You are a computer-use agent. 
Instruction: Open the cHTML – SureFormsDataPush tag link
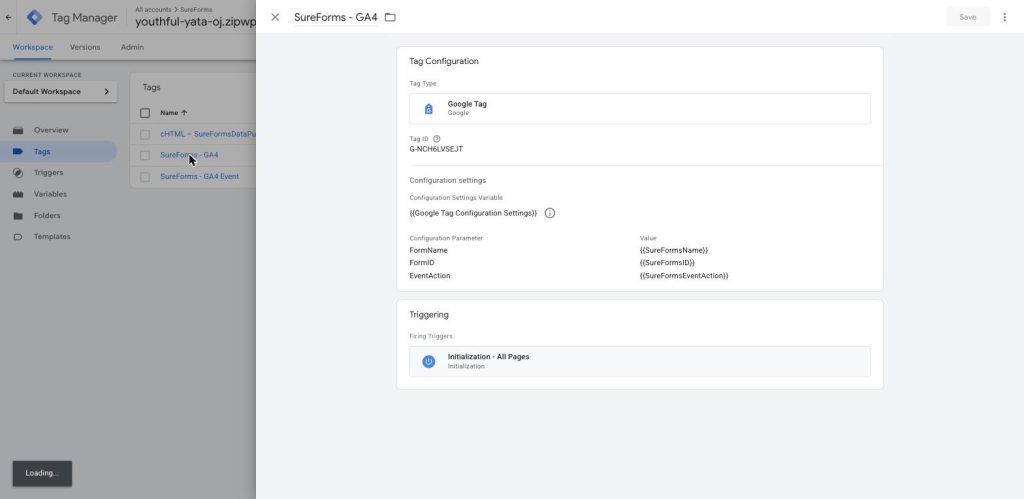(x=208, y=134)
